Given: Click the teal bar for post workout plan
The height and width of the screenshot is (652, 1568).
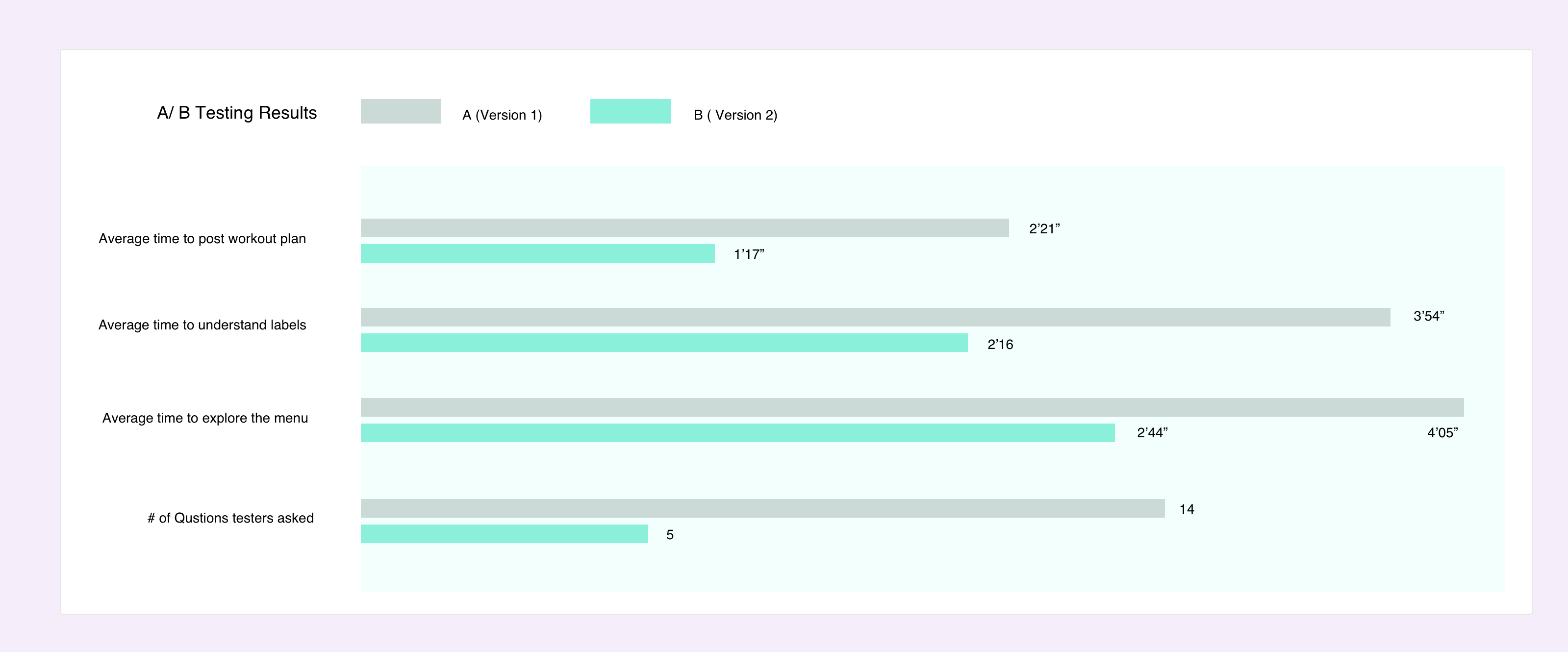Looking at the screenshot, I should [x=537, y=254].
